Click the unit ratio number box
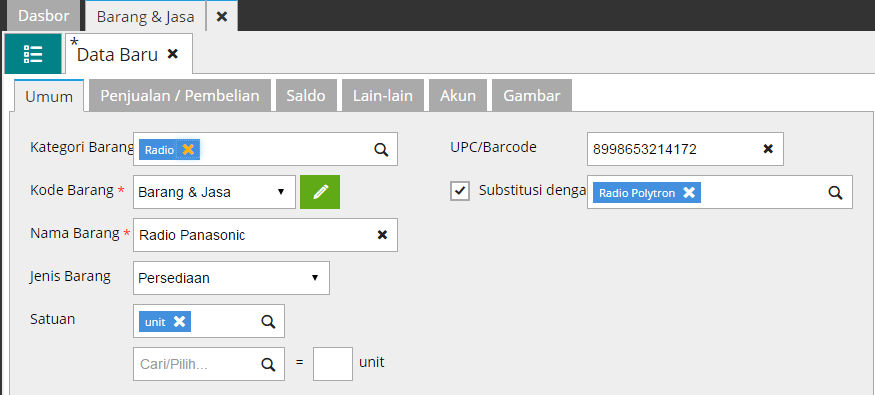This screenshot has width=875, height=395. pos(333,364)
